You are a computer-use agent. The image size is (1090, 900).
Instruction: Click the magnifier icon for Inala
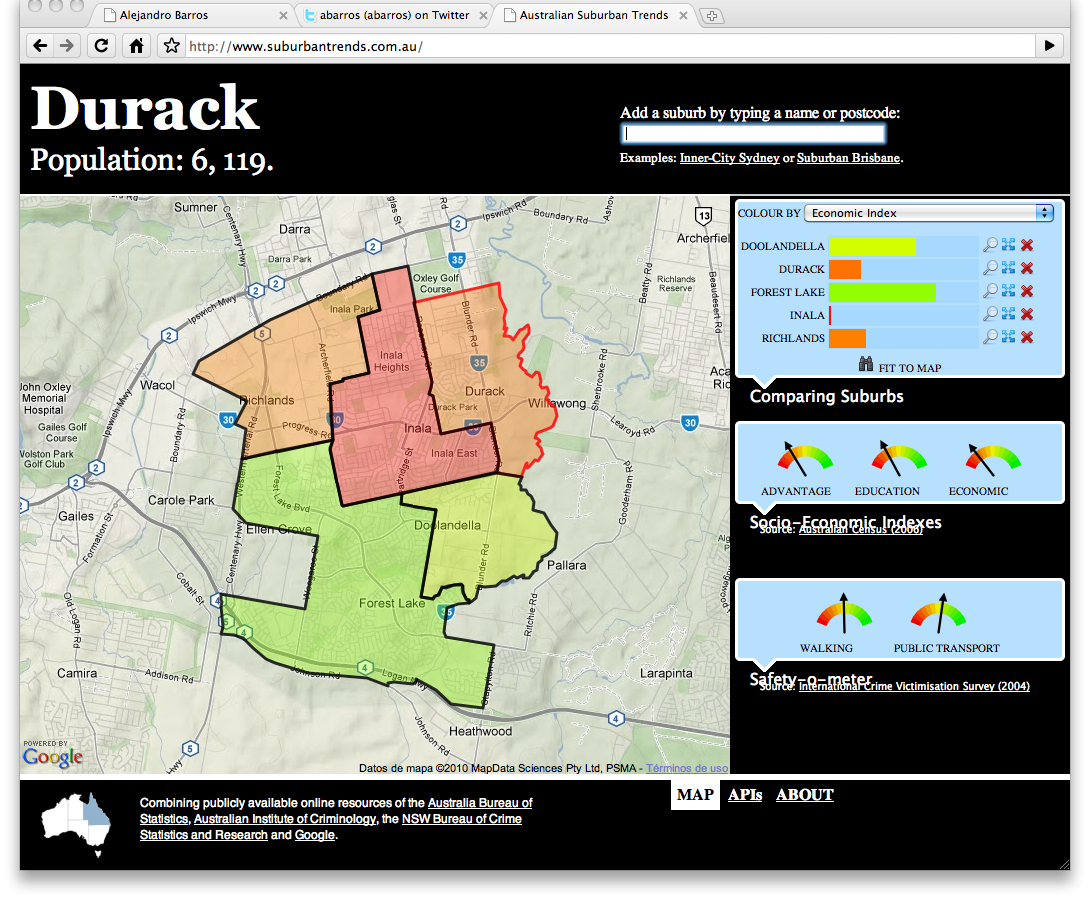pyautogui.click(x=990, y=313)
